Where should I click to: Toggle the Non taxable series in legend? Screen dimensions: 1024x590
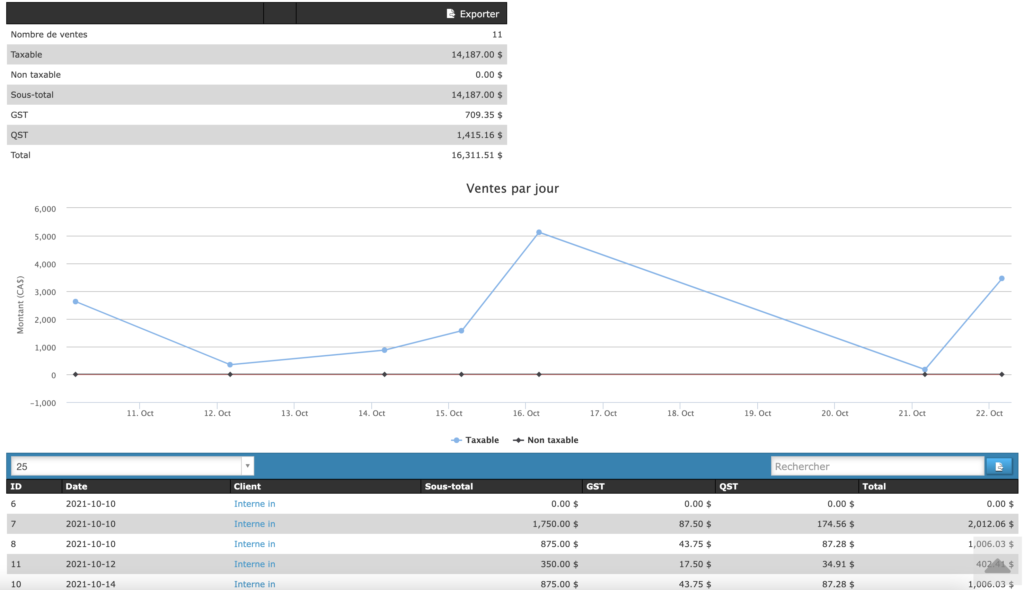545,440
